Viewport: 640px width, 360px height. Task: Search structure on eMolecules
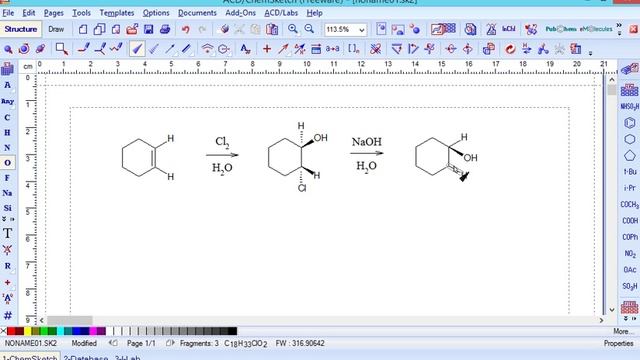pos(596,29)
